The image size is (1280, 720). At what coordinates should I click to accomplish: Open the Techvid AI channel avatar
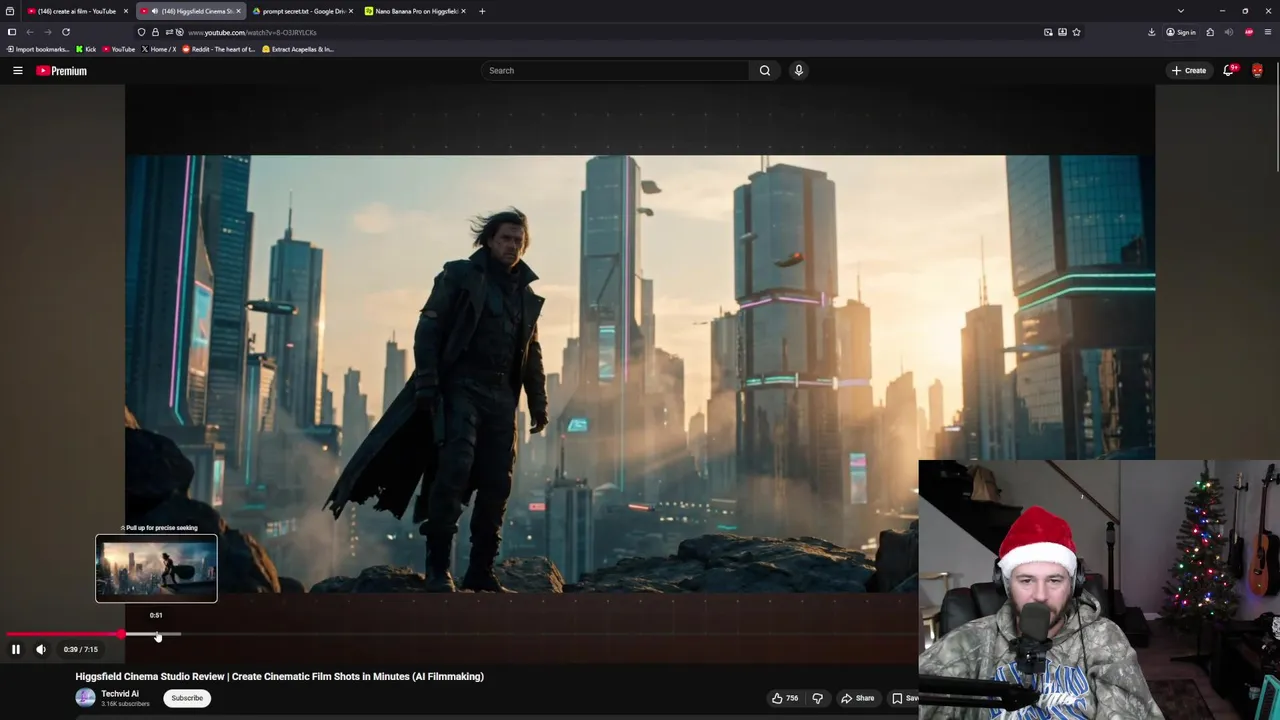click(85, 698)
